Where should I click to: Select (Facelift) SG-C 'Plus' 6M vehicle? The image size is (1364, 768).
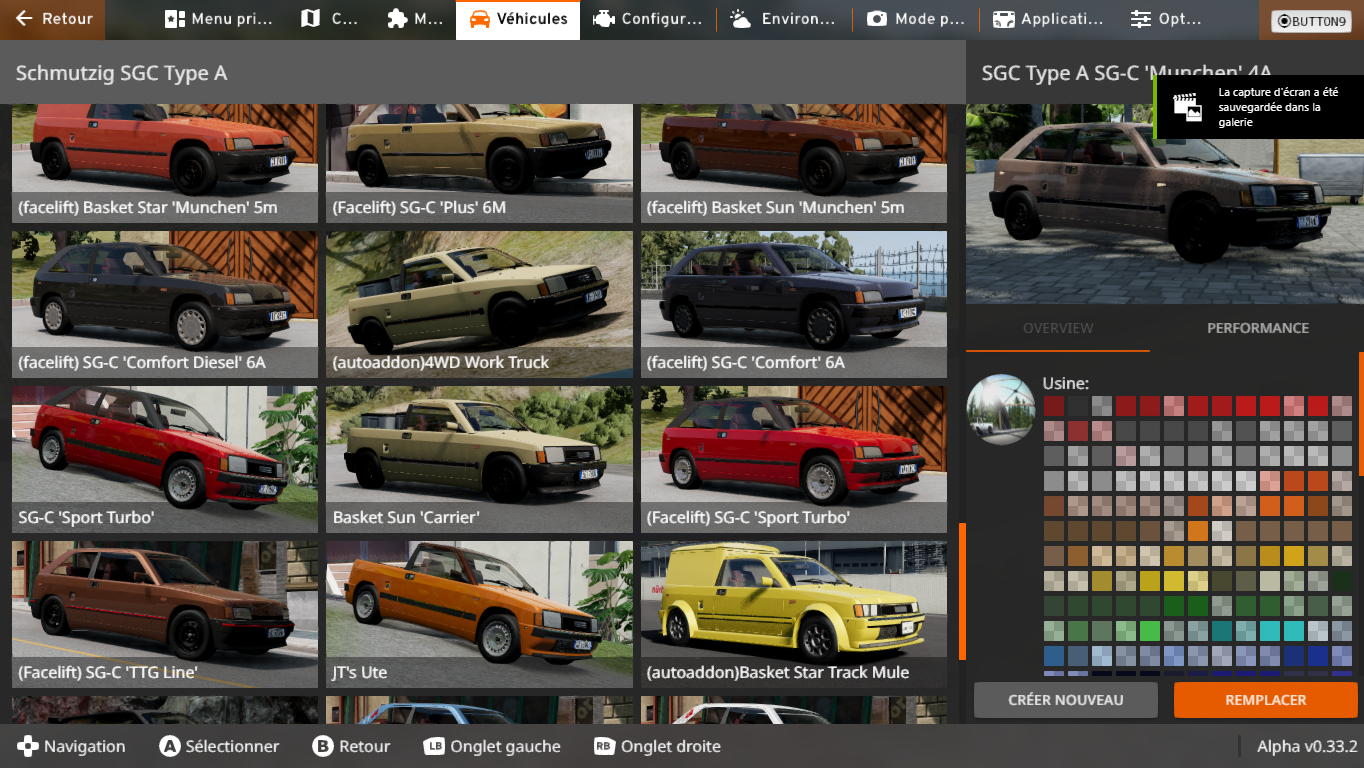(479, 163)
